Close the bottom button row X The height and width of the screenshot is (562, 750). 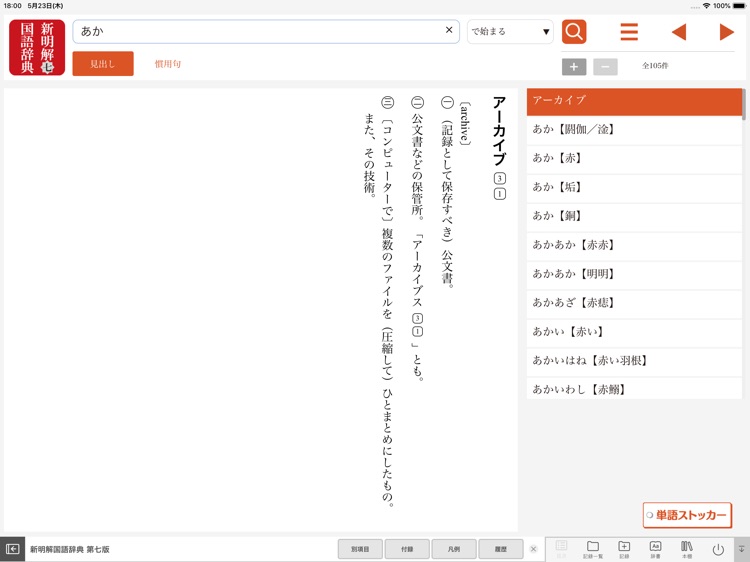(533, 549)
